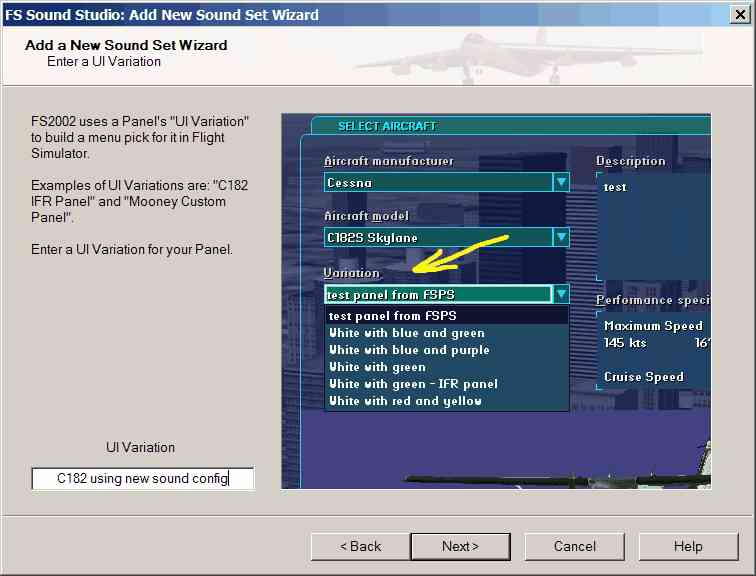
Task: Click the Next button
Action: (460, 546)
